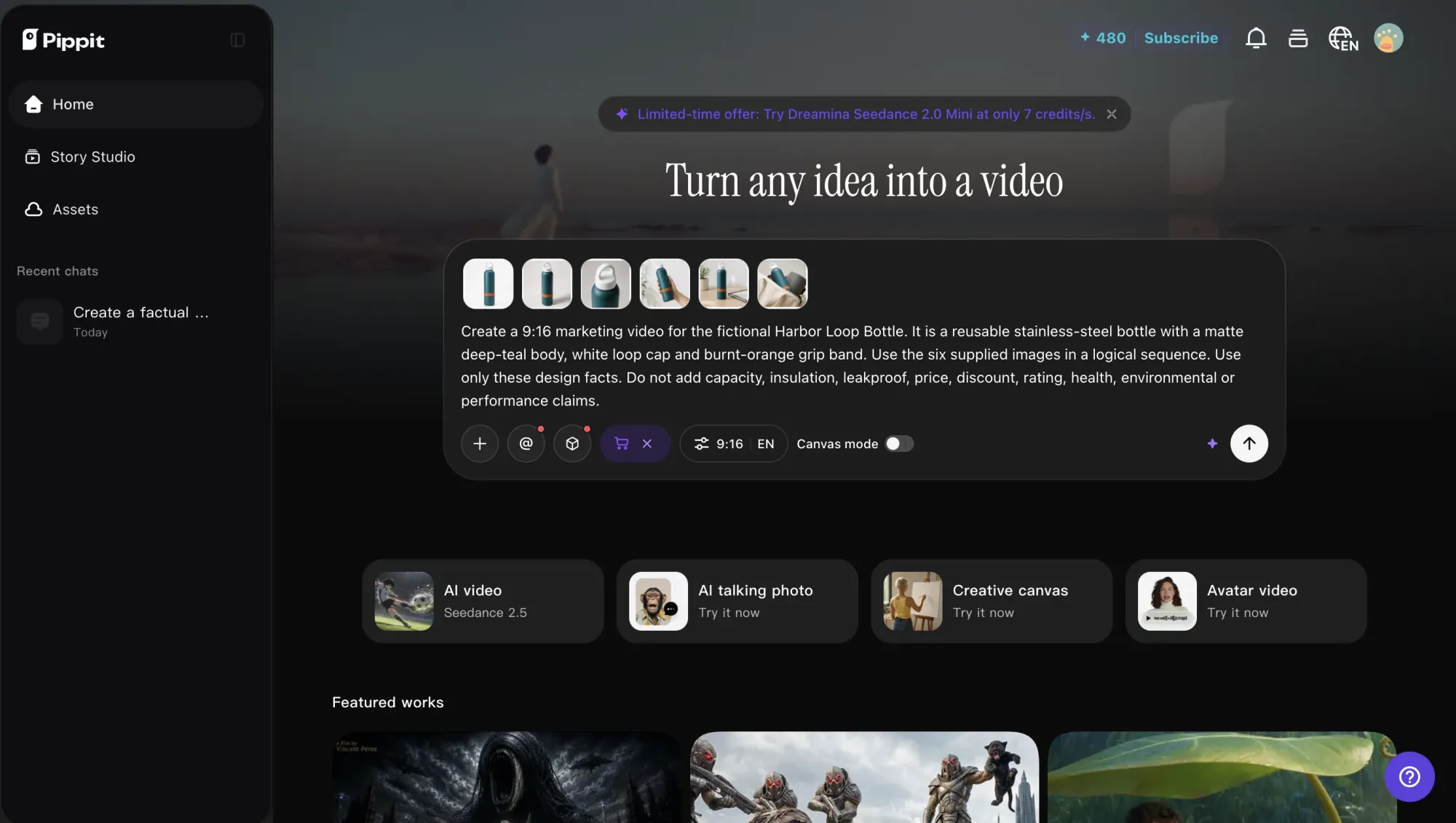The height and width of the screenshot is (823, 1456).
Task: Select the fifth bottle thumbnail by window
Action: point(724,284)
